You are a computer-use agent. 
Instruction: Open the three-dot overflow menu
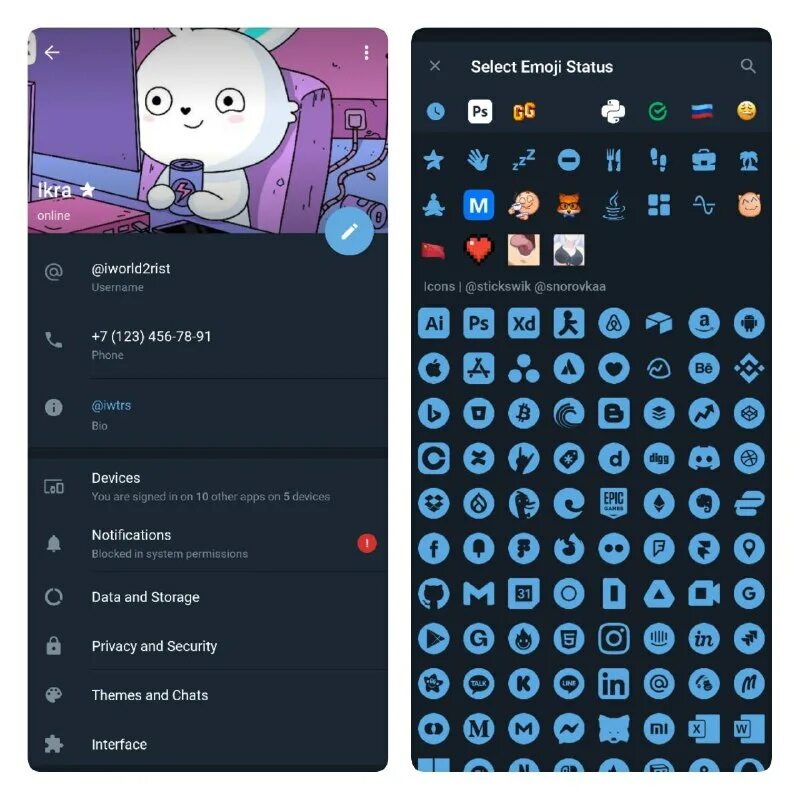click(366, 53)
